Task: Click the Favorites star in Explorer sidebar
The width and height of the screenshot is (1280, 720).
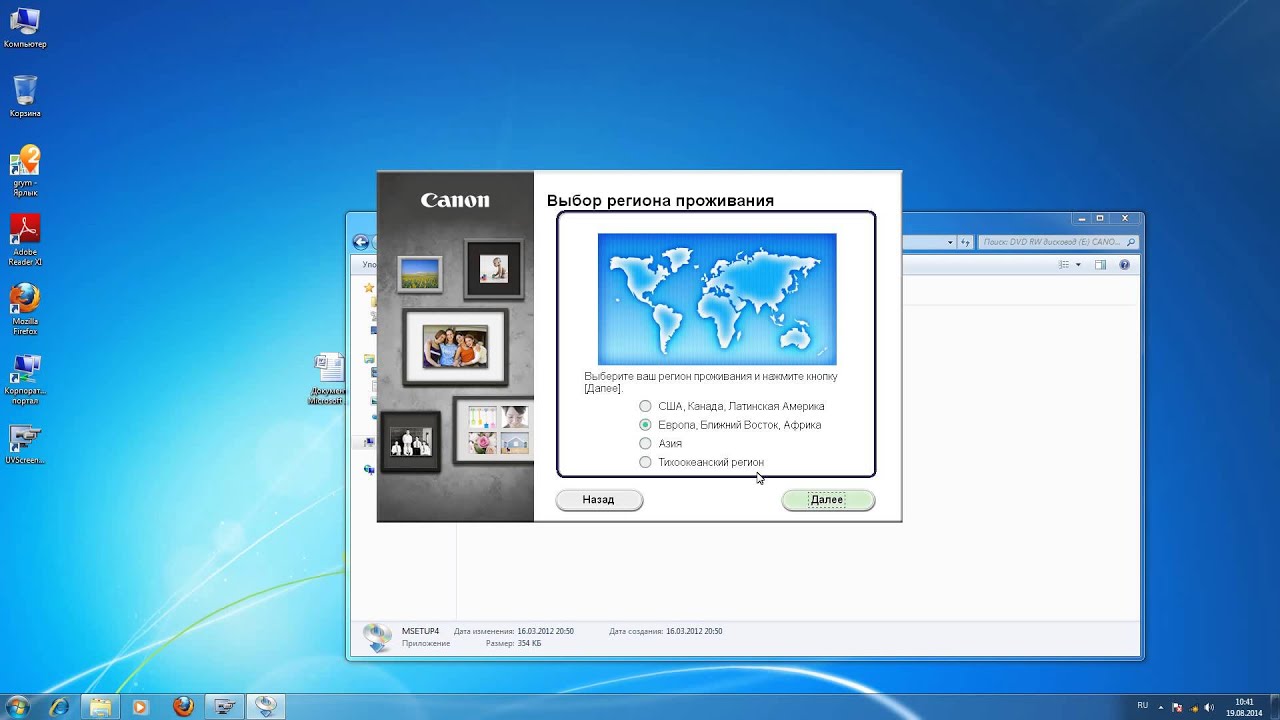Action: pos(369,288)
